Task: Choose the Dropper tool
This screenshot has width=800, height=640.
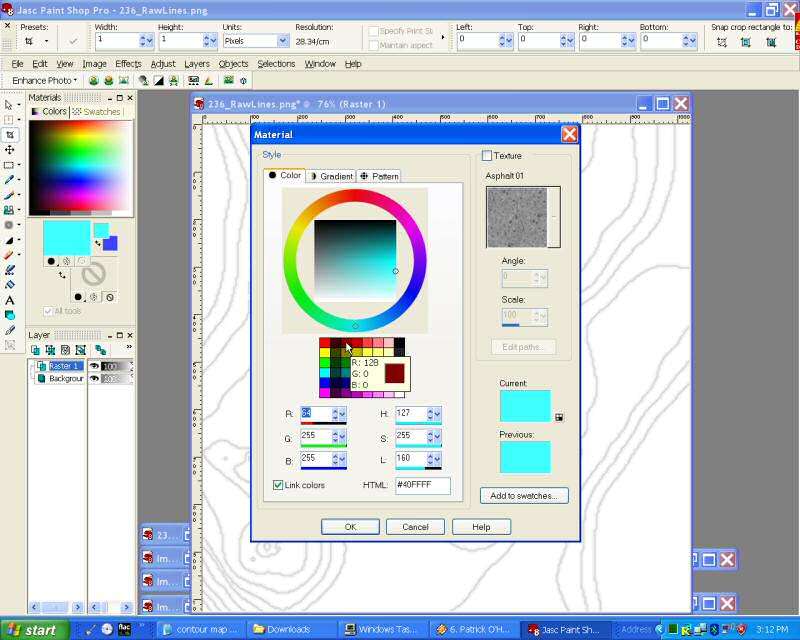Action: tap(10, 180)
